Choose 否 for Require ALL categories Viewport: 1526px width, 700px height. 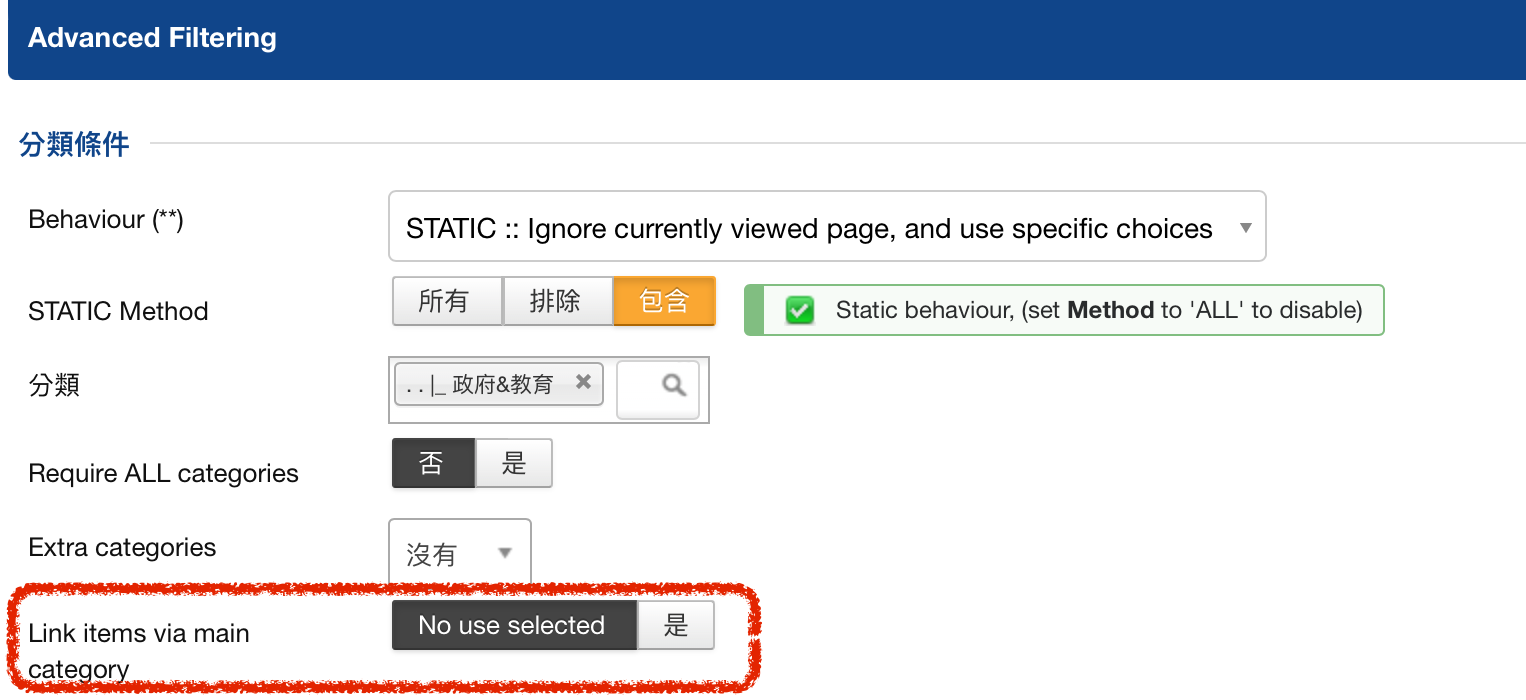[433, 464]
